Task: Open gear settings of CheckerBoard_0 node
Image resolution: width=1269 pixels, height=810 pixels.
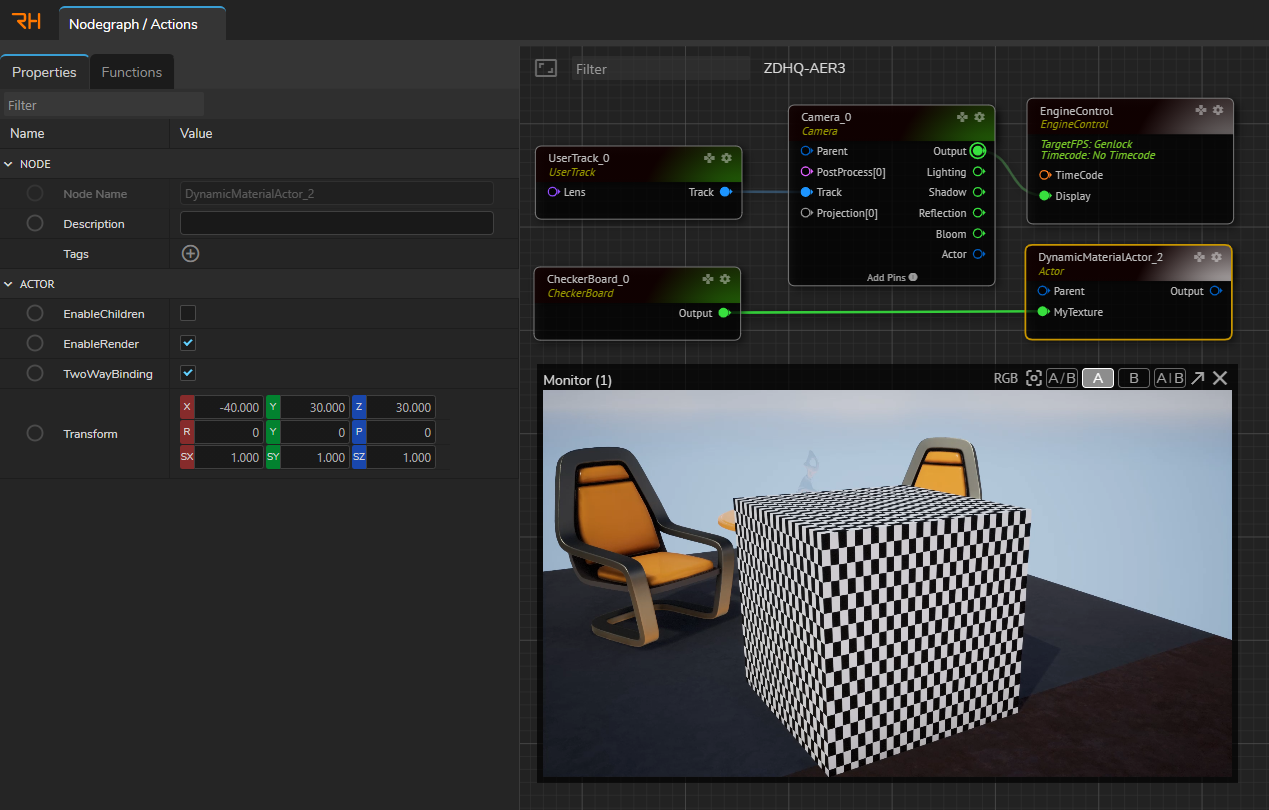Action: (726, 279)
